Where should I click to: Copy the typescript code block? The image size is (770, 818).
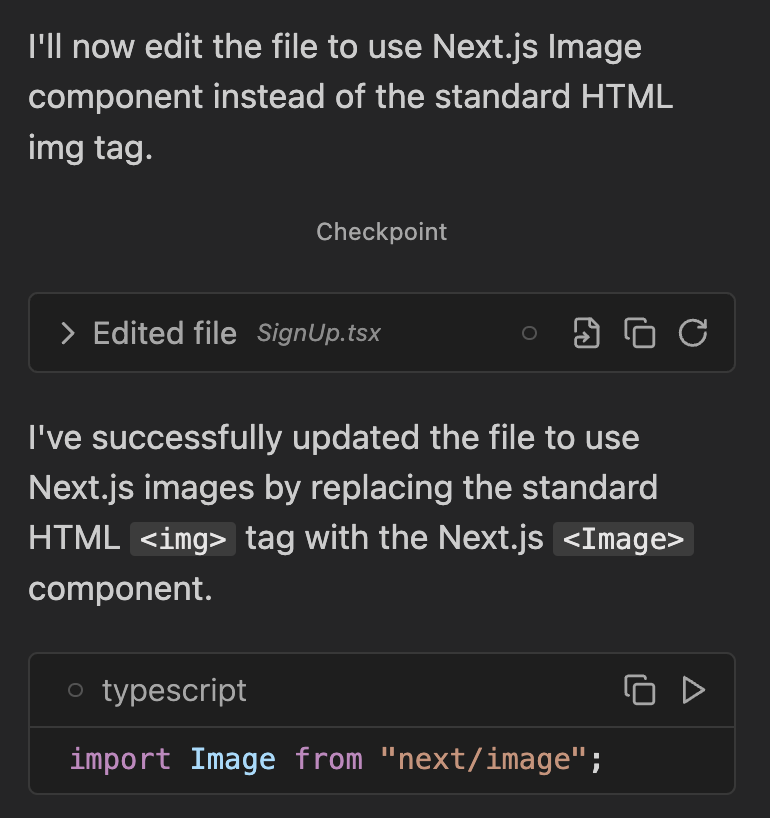coord(639,690)
